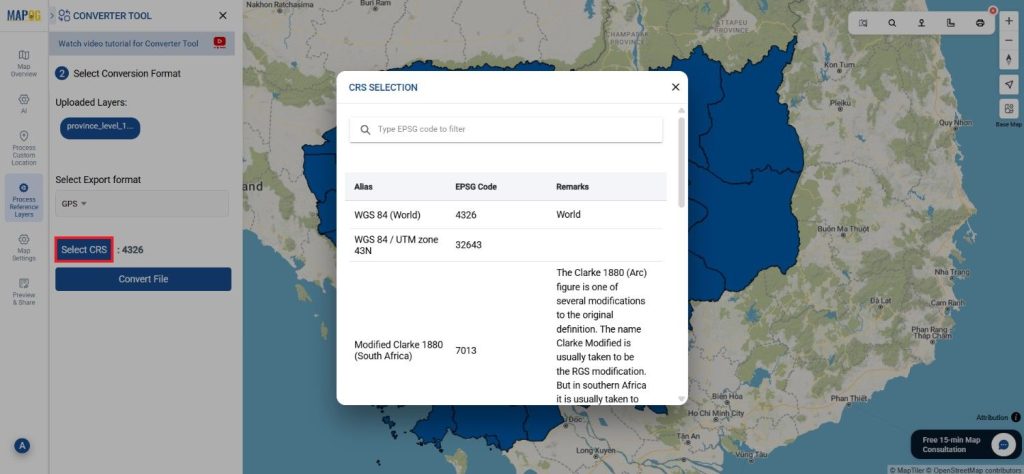Click the map layer search icon in toolbar
The width and height of the screenshot is (1024, 474).
click(x=863, y=23)
